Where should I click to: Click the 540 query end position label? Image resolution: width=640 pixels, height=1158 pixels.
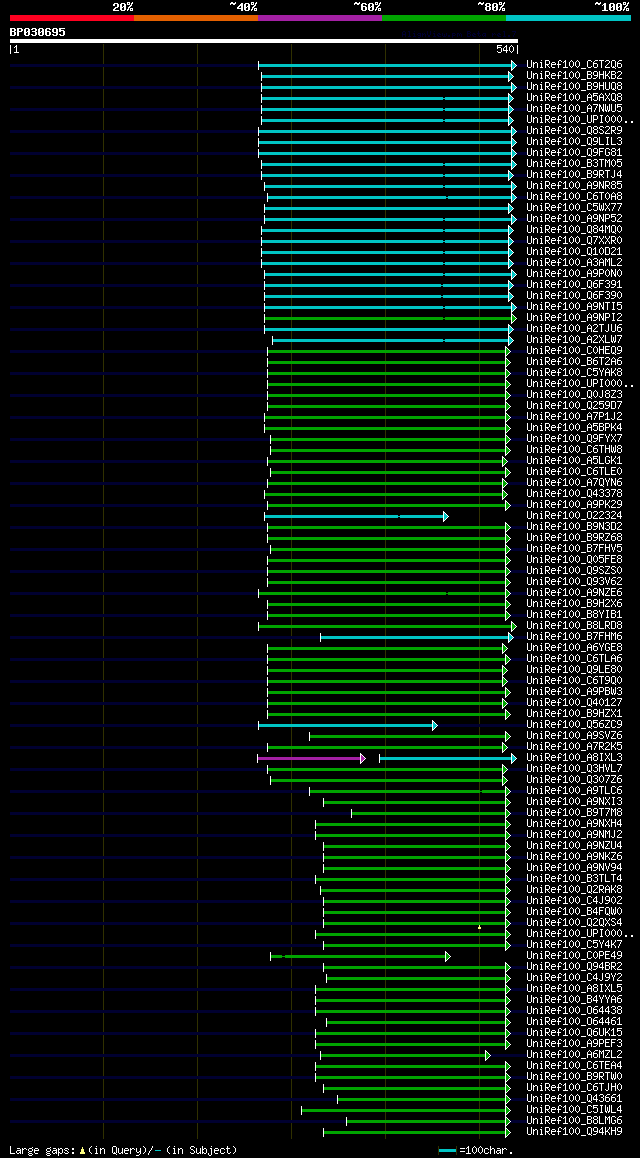tap(506, 49)
